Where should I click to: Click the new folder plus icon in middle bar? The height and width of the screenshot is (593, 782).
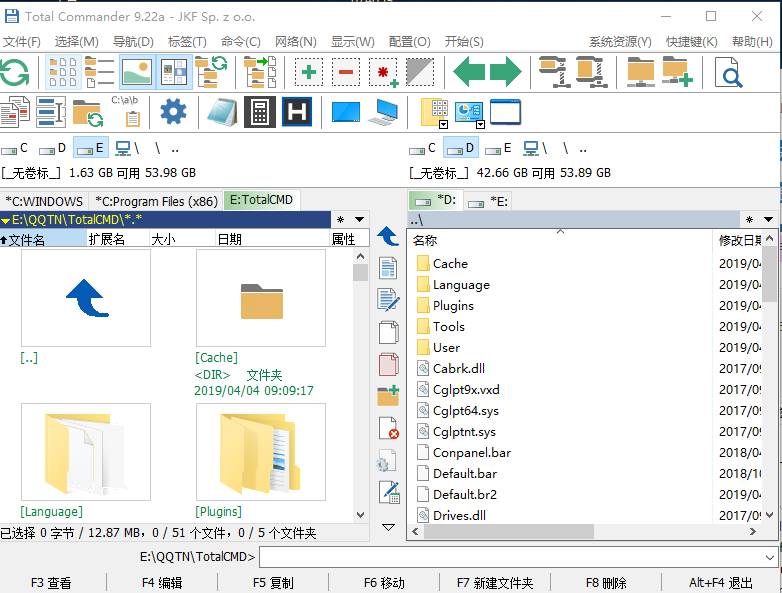tap(388, 396)
